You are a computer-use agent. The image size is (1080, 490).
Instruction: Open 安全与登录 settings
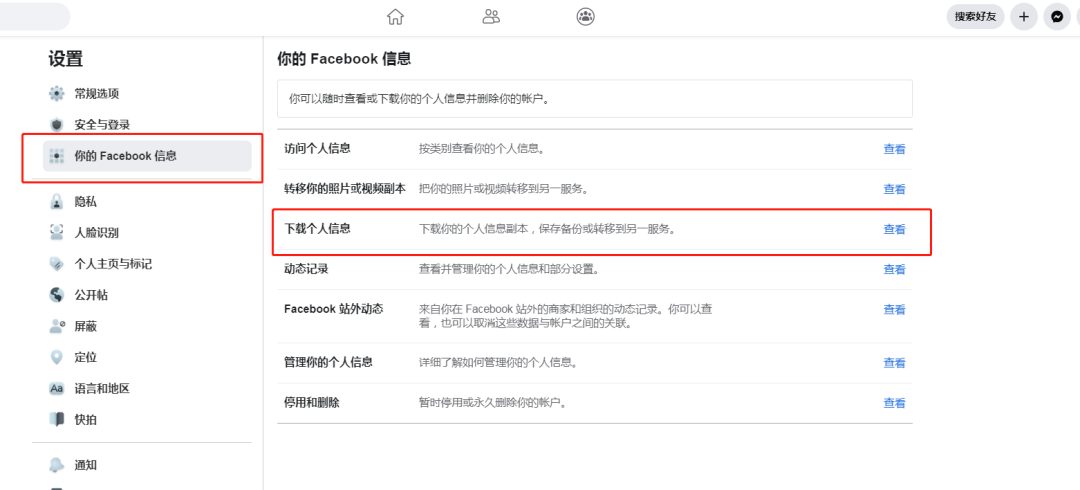(x=102, y=125)
